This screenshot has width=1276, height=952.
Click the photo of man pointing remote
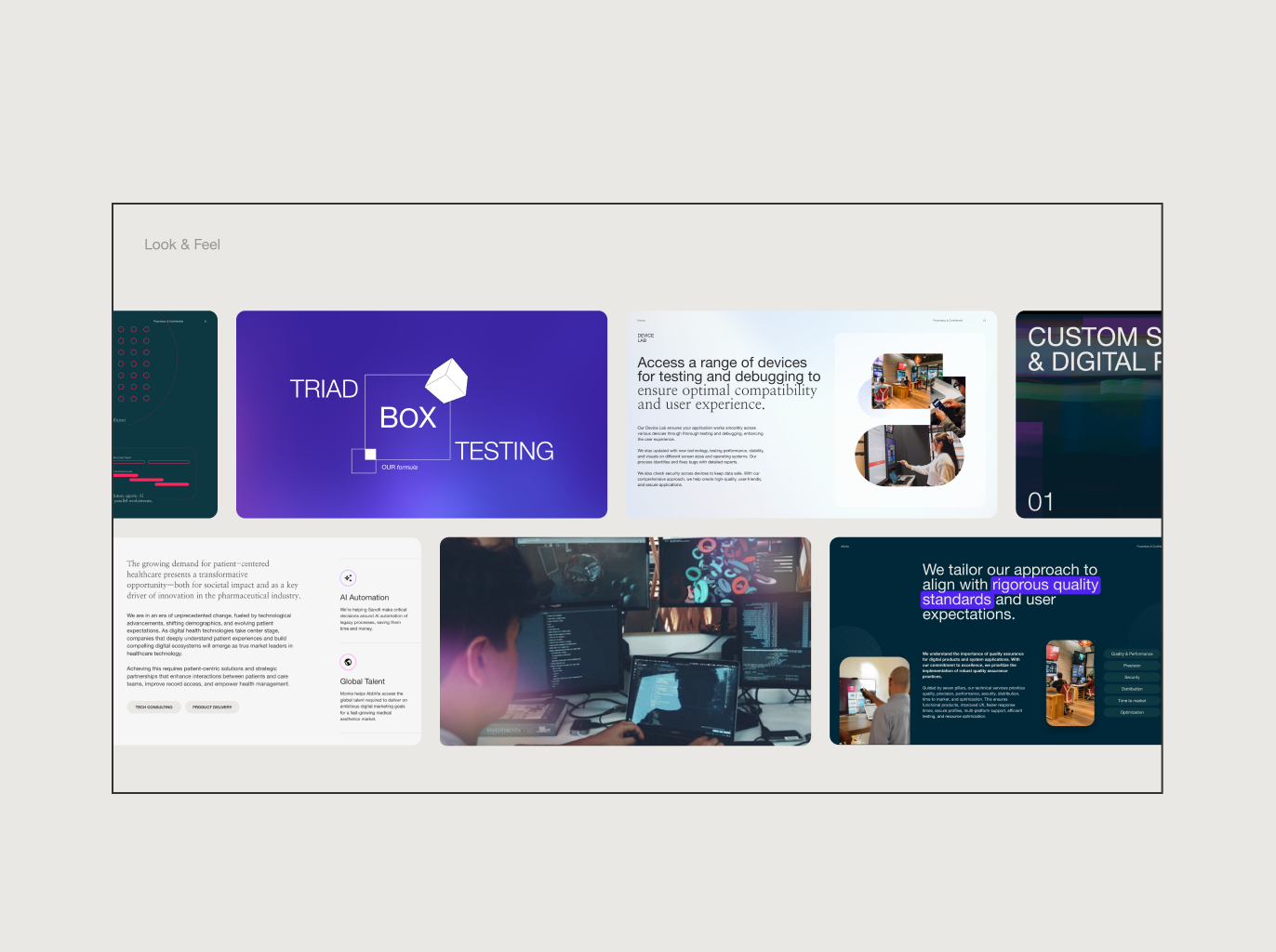874,701
